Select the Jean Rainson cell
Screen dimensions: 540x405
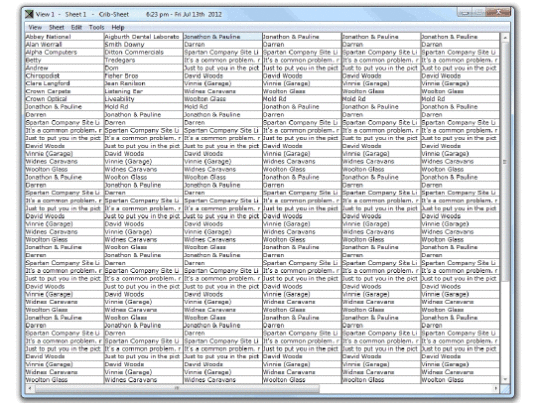click(x=143, y=83)
